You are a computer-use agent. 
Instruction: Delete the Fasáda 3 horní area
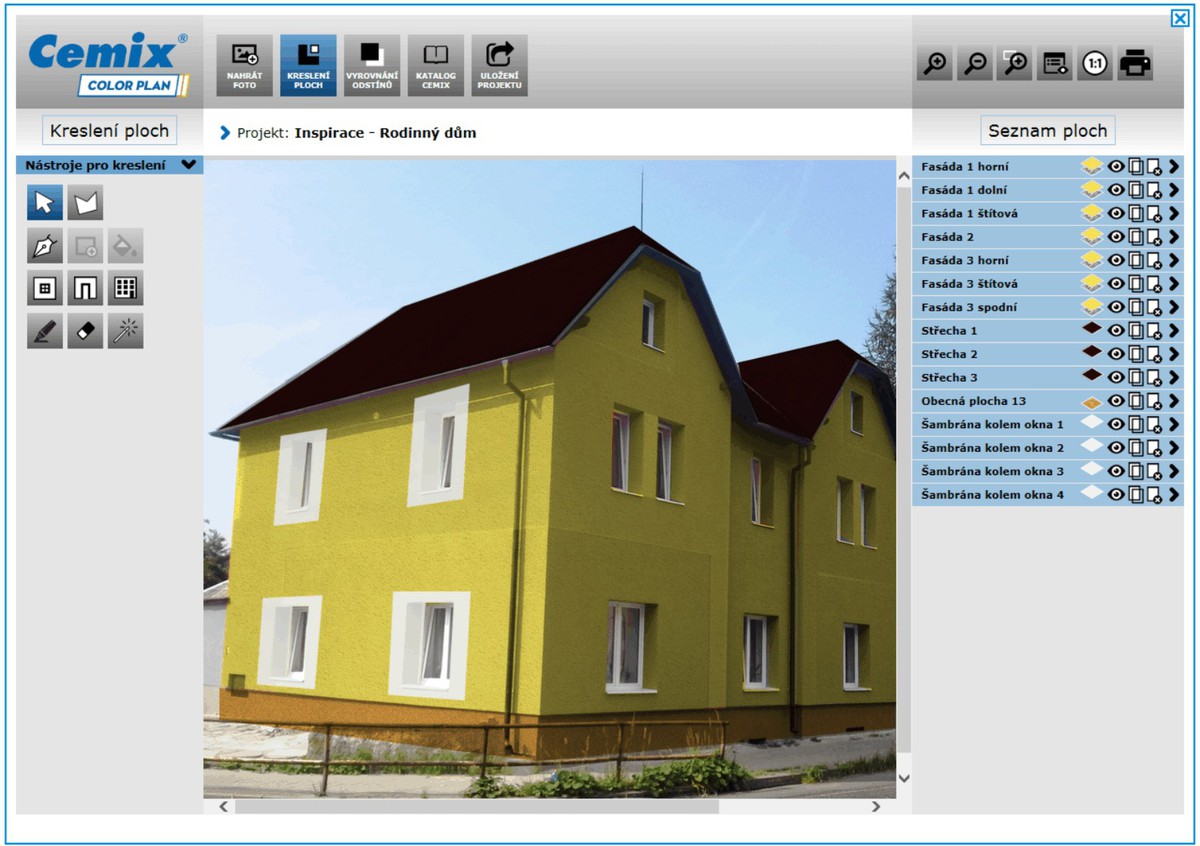[x=1154, y=260]
